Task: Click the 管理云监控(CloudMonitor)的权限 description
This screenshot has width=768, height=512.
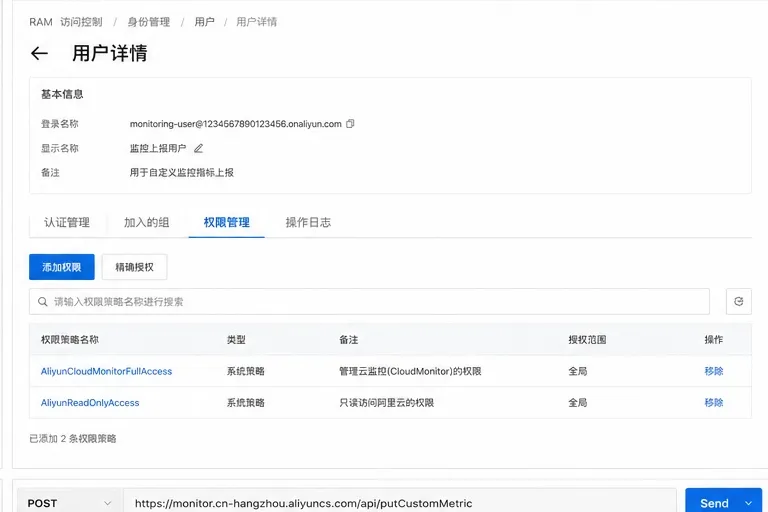Action: point(410,371)
